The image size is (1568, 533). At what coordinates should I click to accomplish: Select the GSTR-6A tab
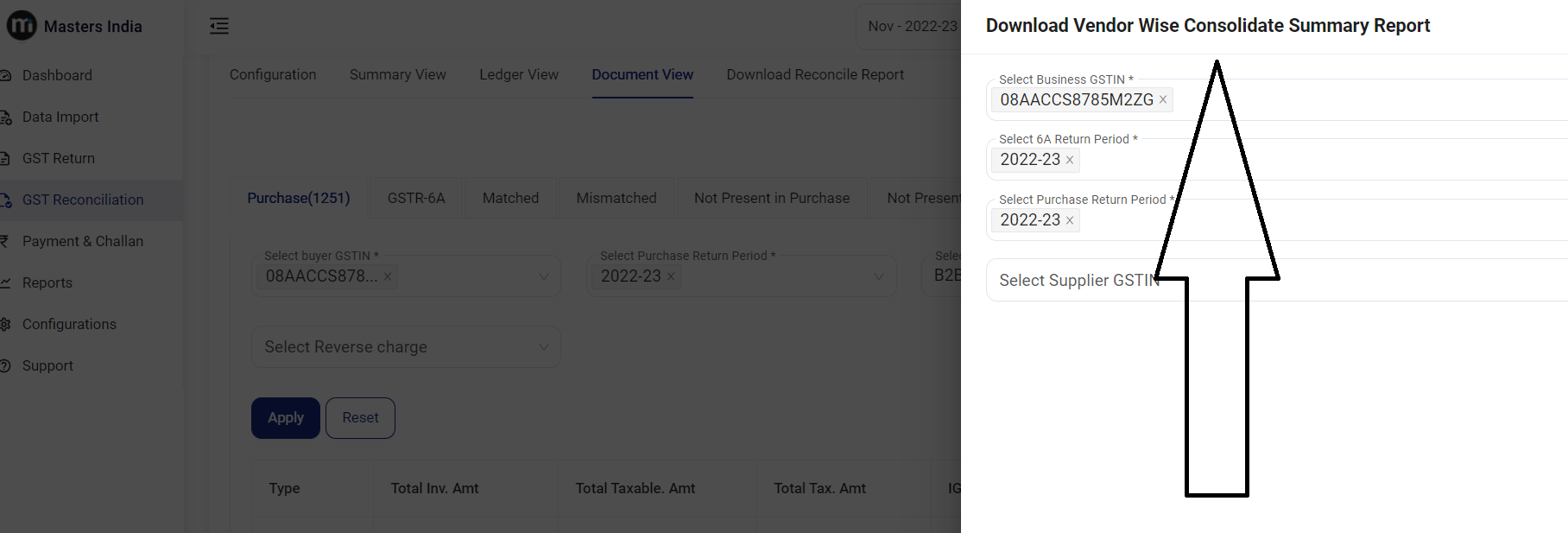pos(416,199)
